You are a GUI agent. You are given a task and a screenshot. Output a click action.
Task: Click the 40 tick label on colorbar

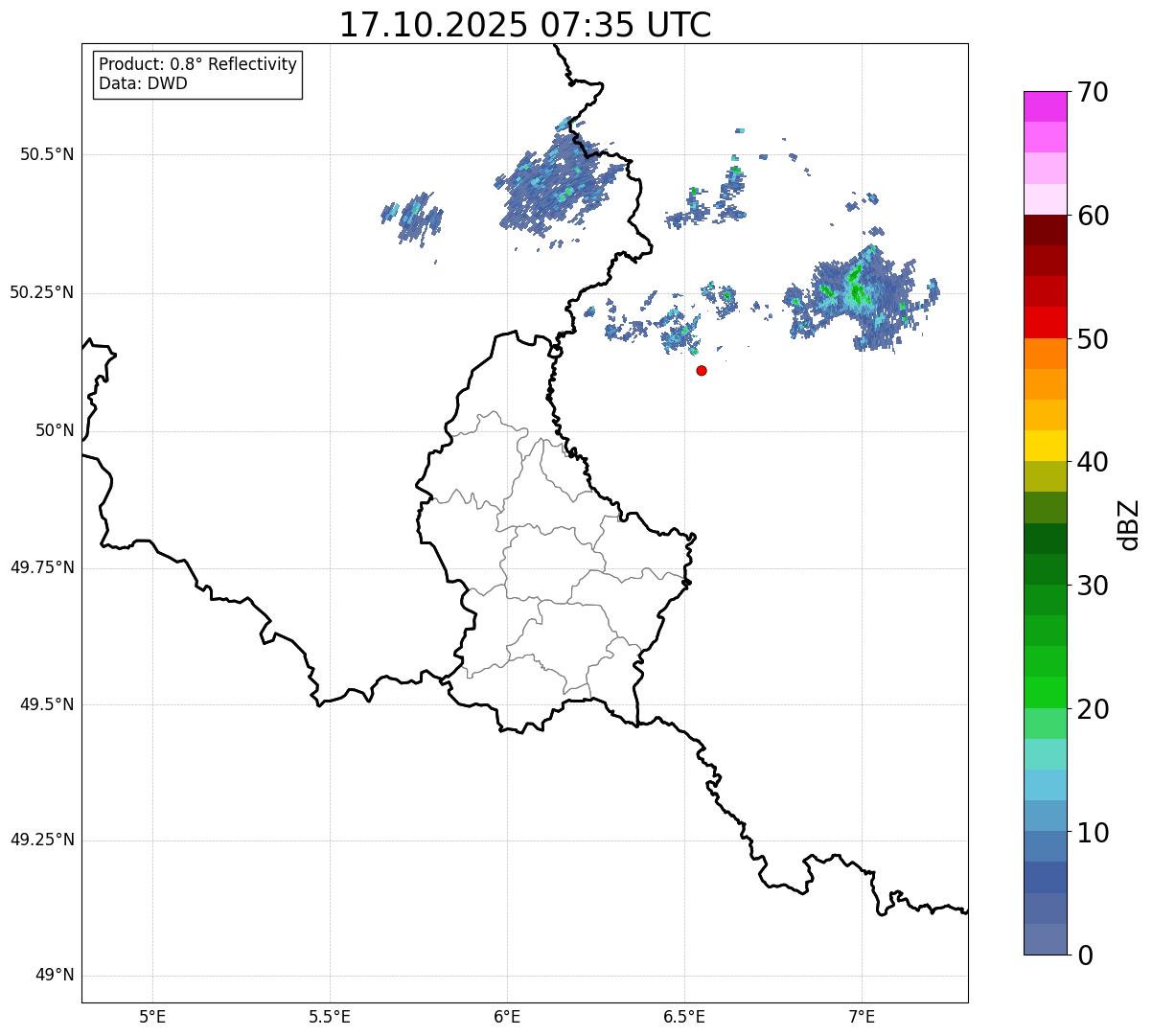pyautogui.click(x=1093, y=462)
